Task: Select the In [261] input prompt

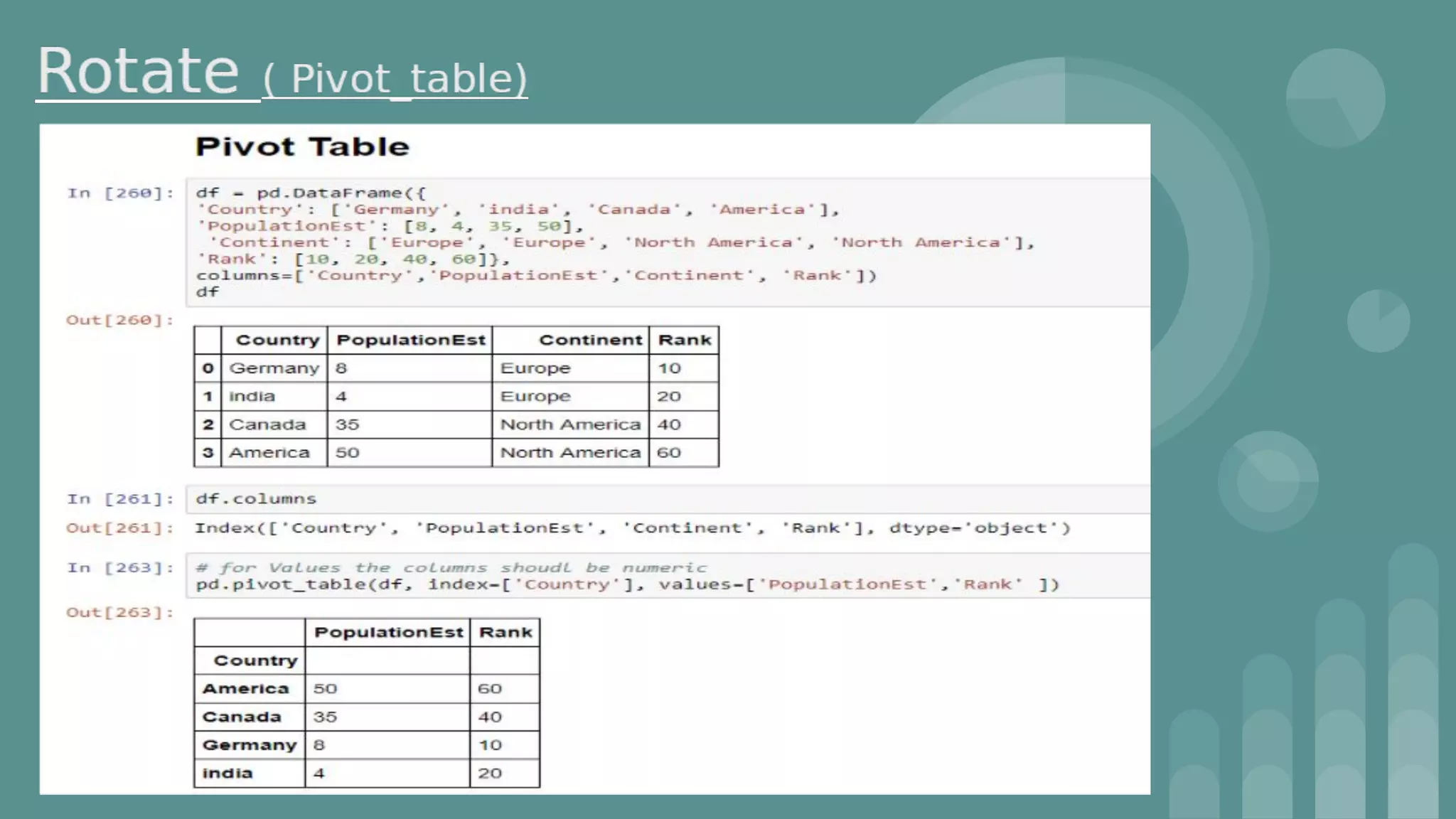Action: point(120,499)
